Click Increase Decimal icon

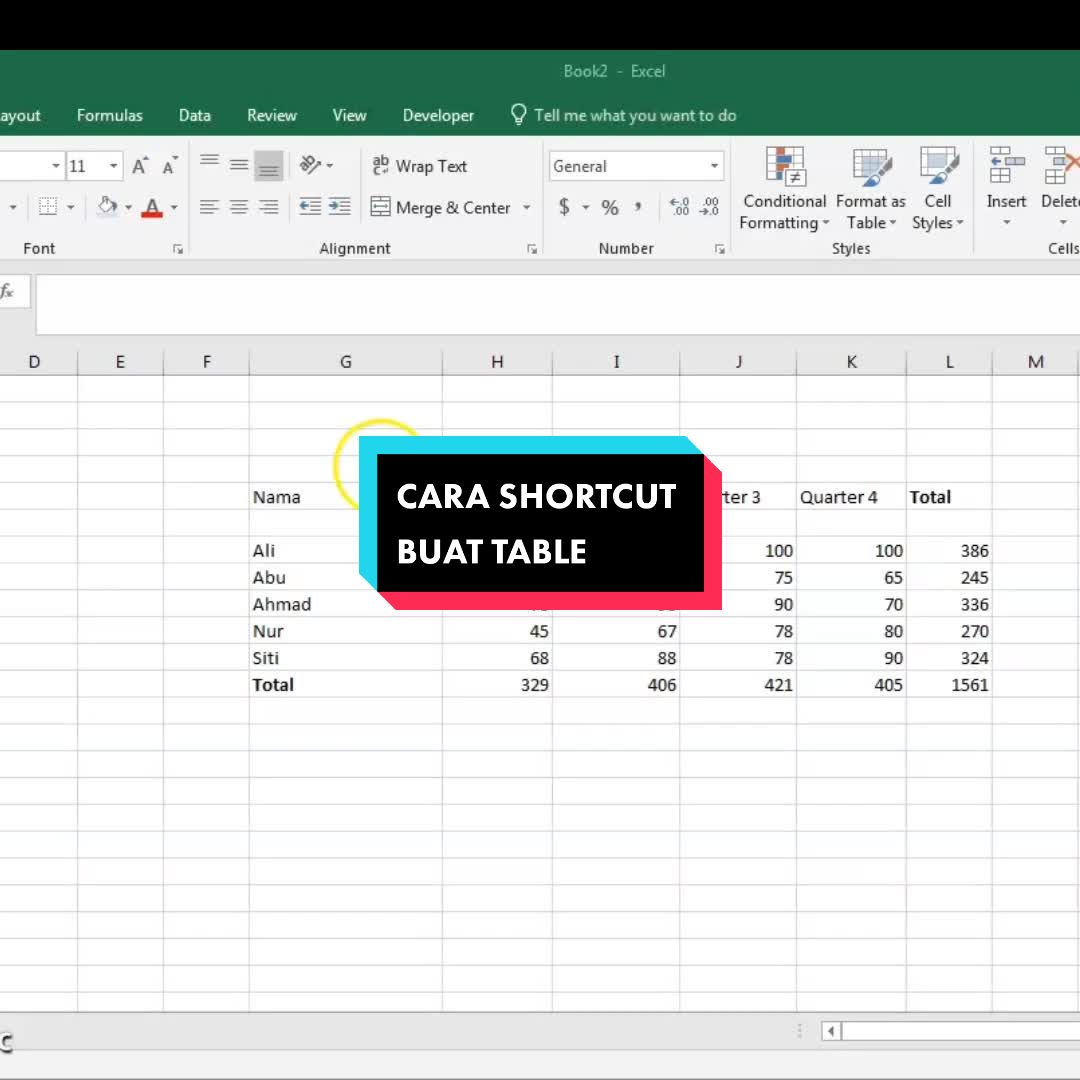tap(679, 207)
